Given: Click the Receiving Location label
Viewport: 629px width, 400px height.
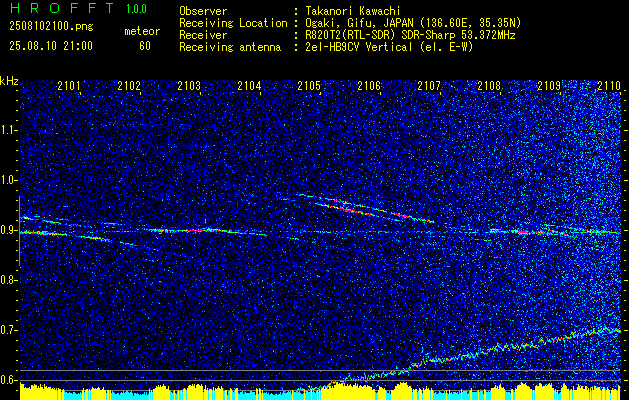Looking at the screenshot, I should (x=233, y=23).
